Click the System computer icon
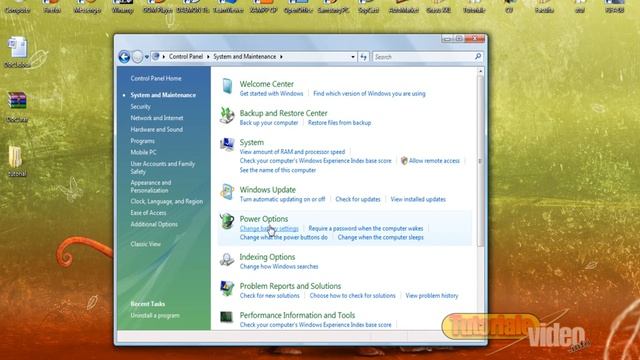This screenshot has width=640, height=360. click(227, 144)
